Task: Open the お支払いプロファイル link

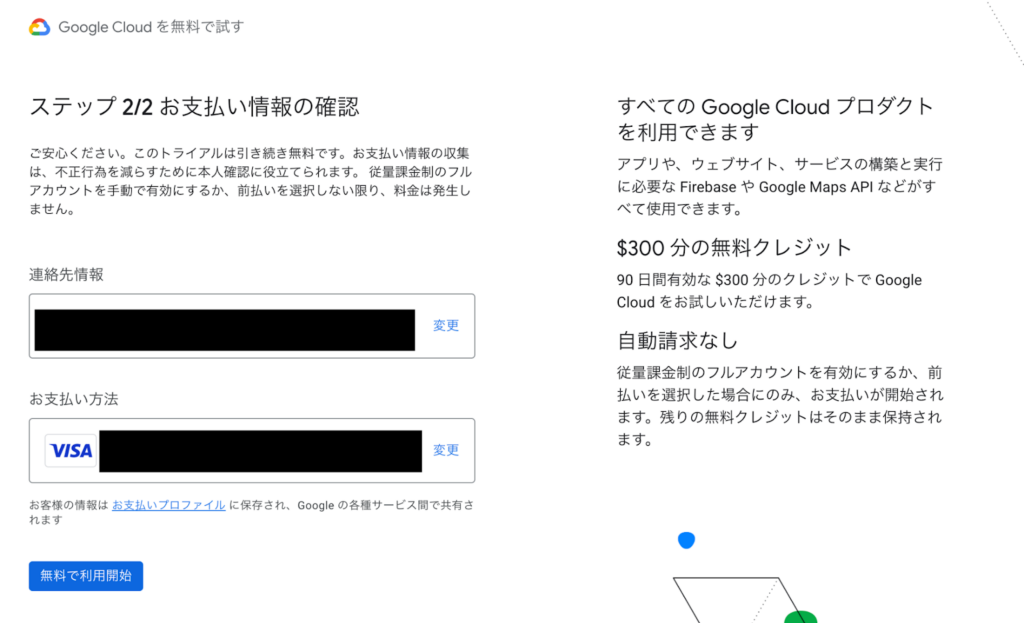Action: pos(168,506)
